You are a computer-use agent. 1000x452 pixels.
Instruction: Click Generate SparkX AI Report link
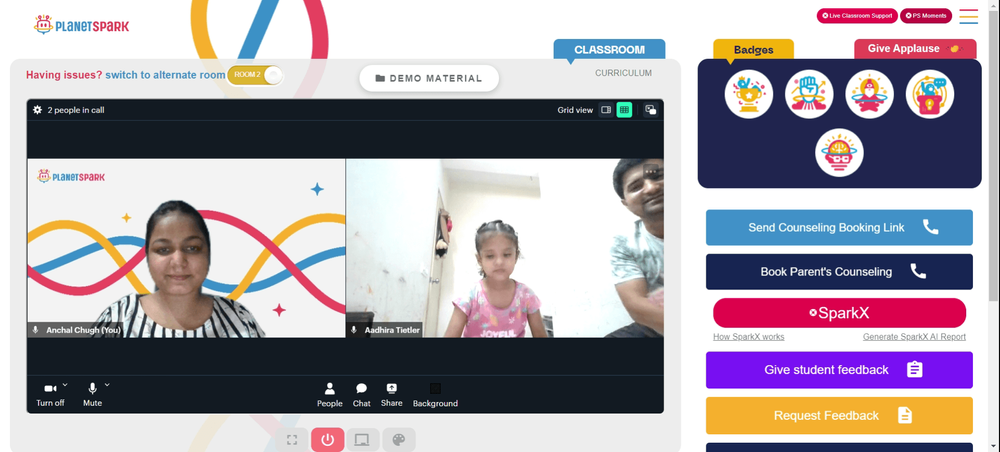(914, 337)
